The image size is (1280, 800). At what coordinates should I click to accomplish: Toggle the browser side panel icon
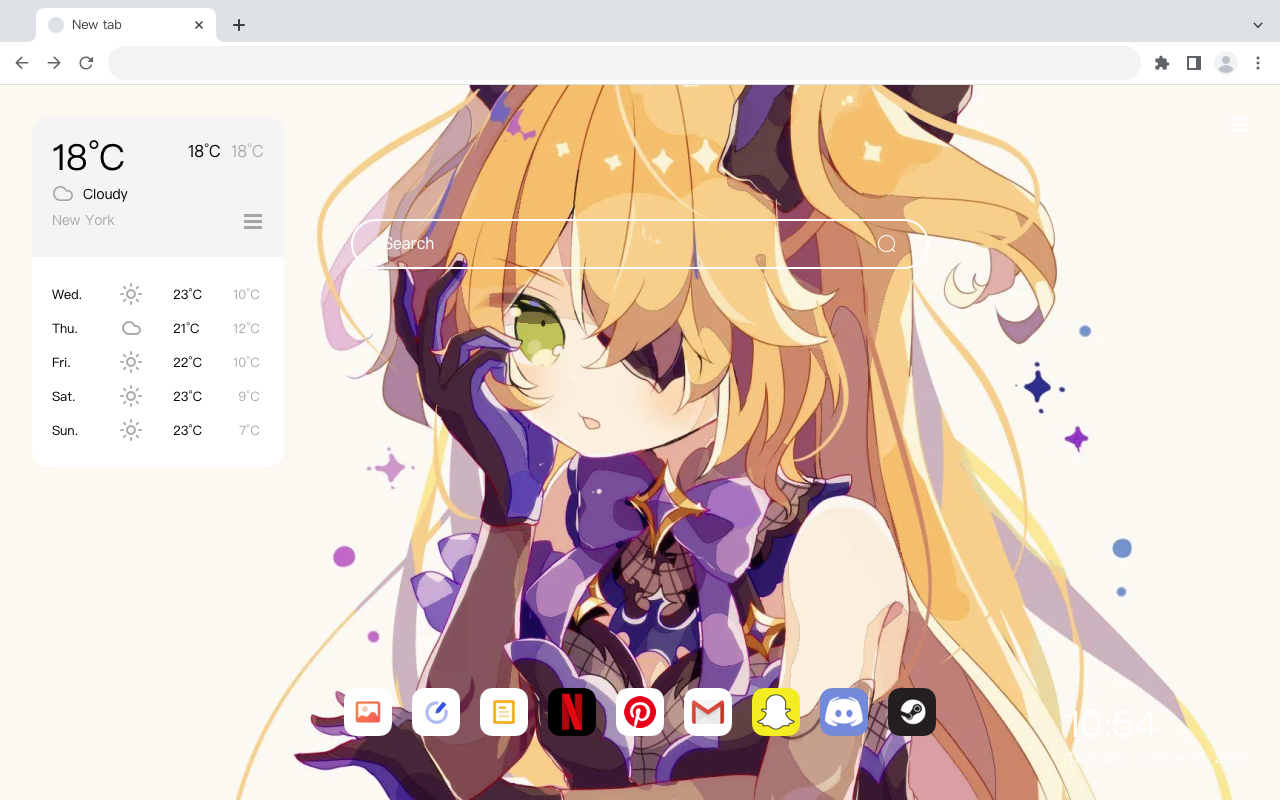(1193, 63)
